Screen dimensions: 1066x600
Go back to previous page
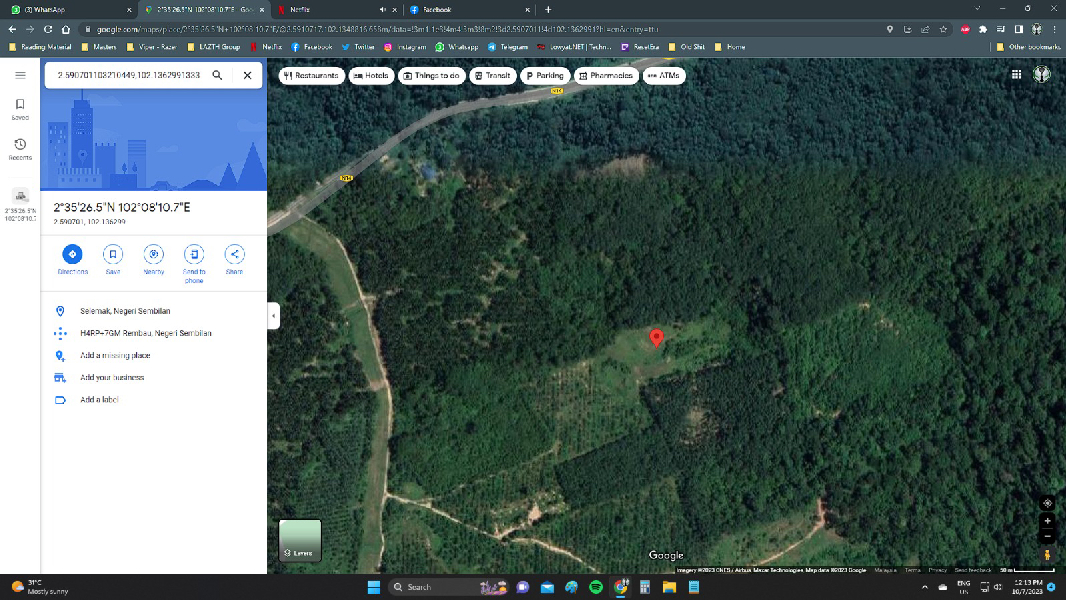12,29
